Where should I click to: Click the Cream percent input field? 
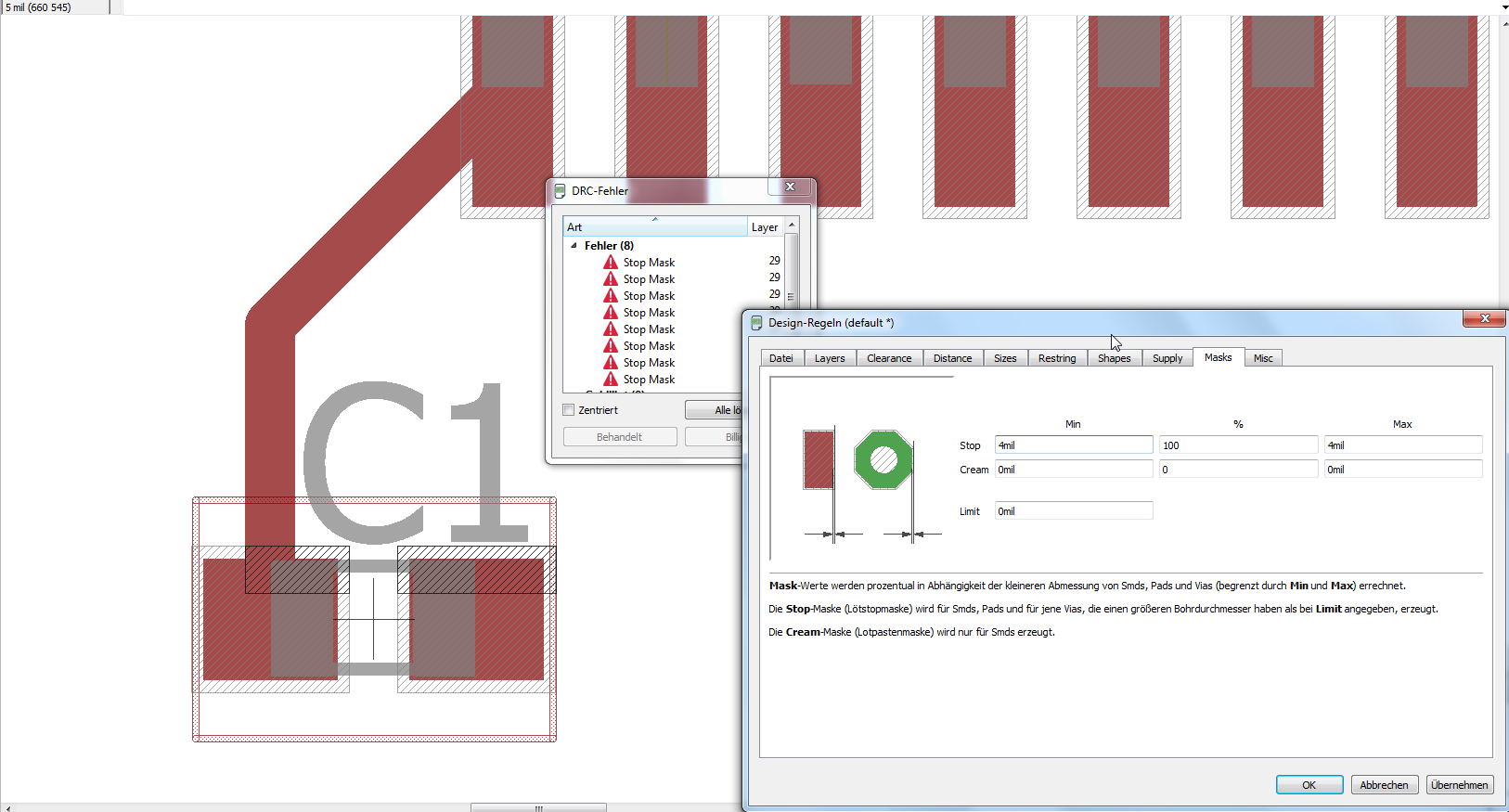point(1238,470)
